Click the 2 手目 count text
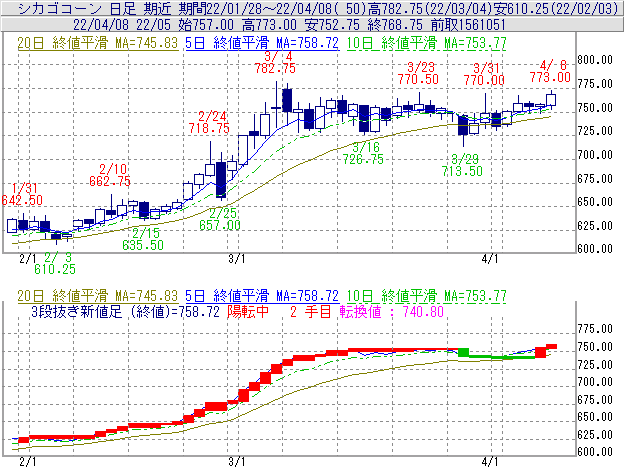Image resolution: width=624 pixels, height=475 pixels. (x=310, y=311)
